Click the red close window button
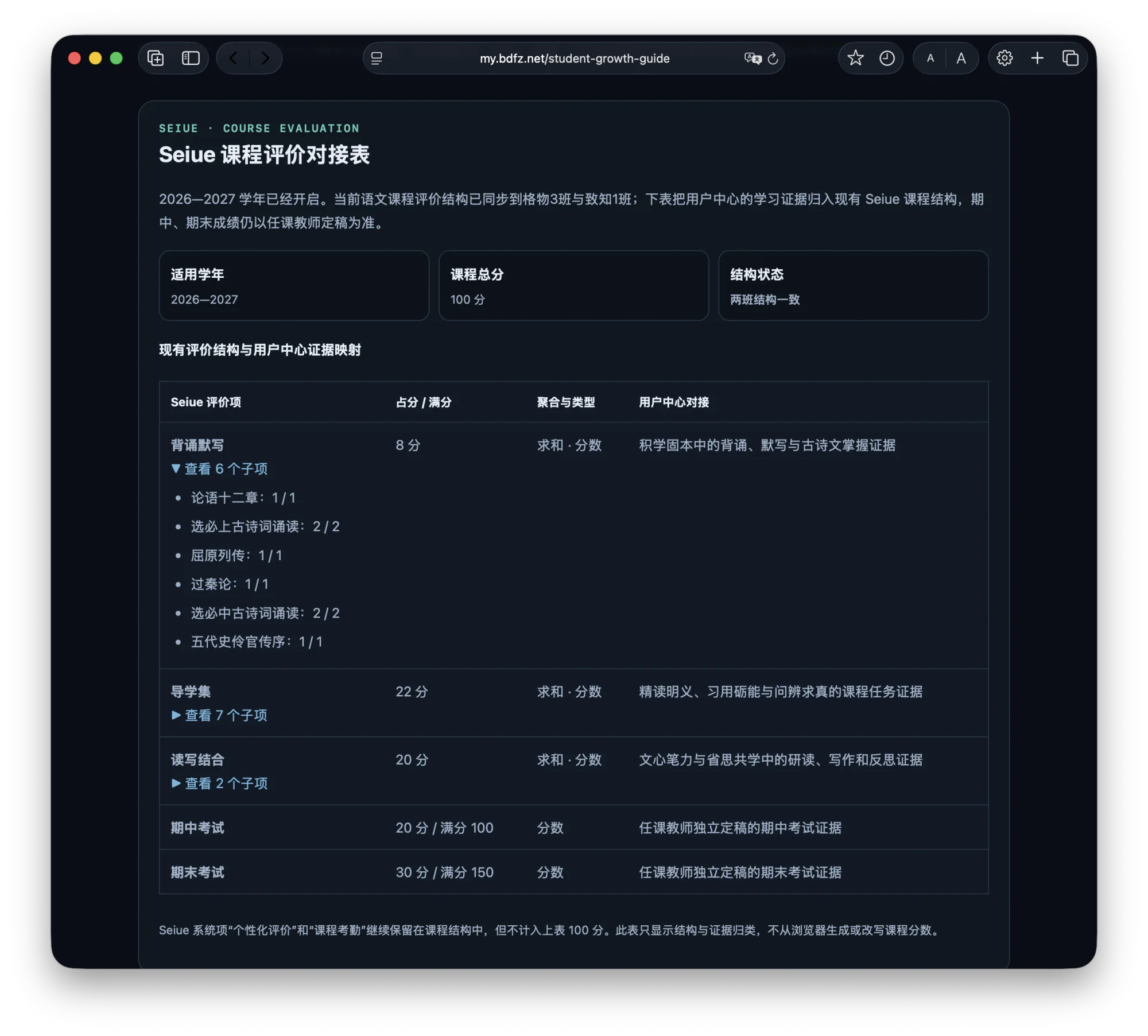 coord(74,58)
